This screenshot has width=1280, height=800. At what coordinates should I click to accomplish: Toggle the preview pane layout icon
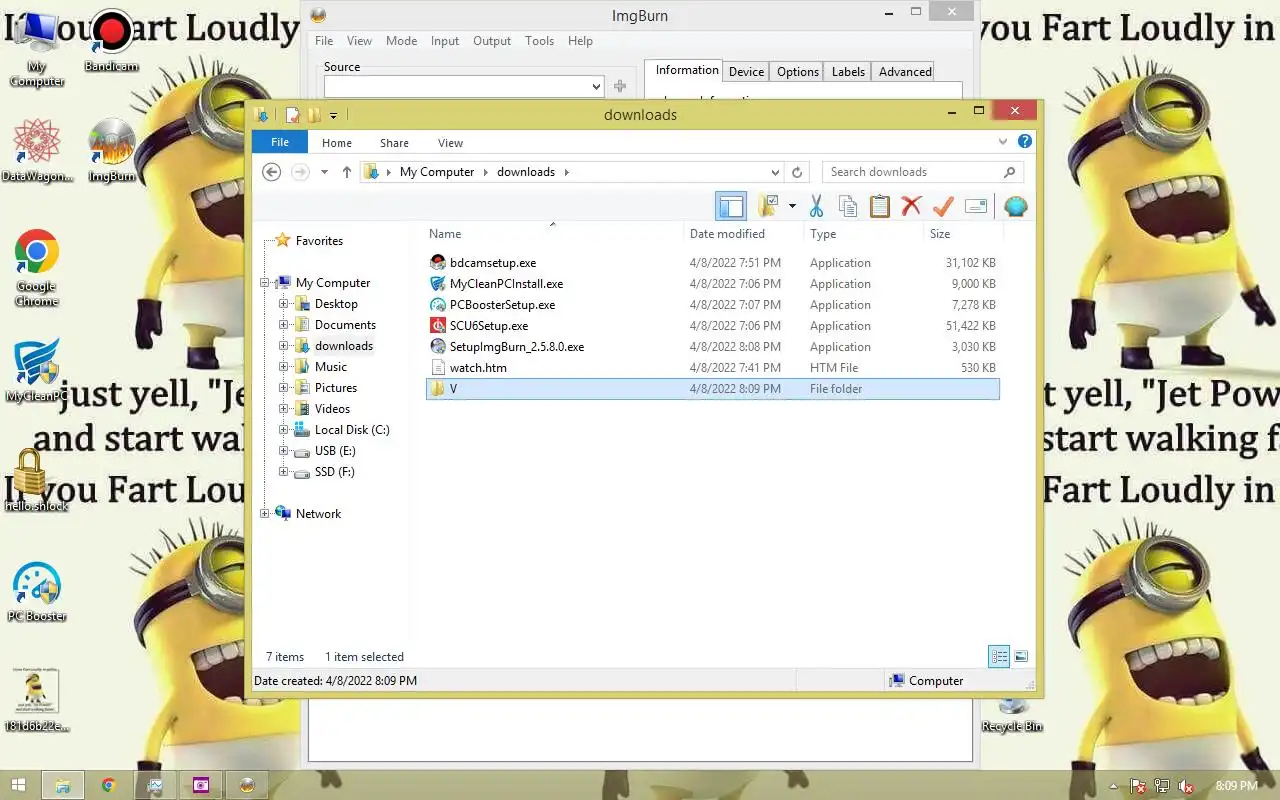731,206
